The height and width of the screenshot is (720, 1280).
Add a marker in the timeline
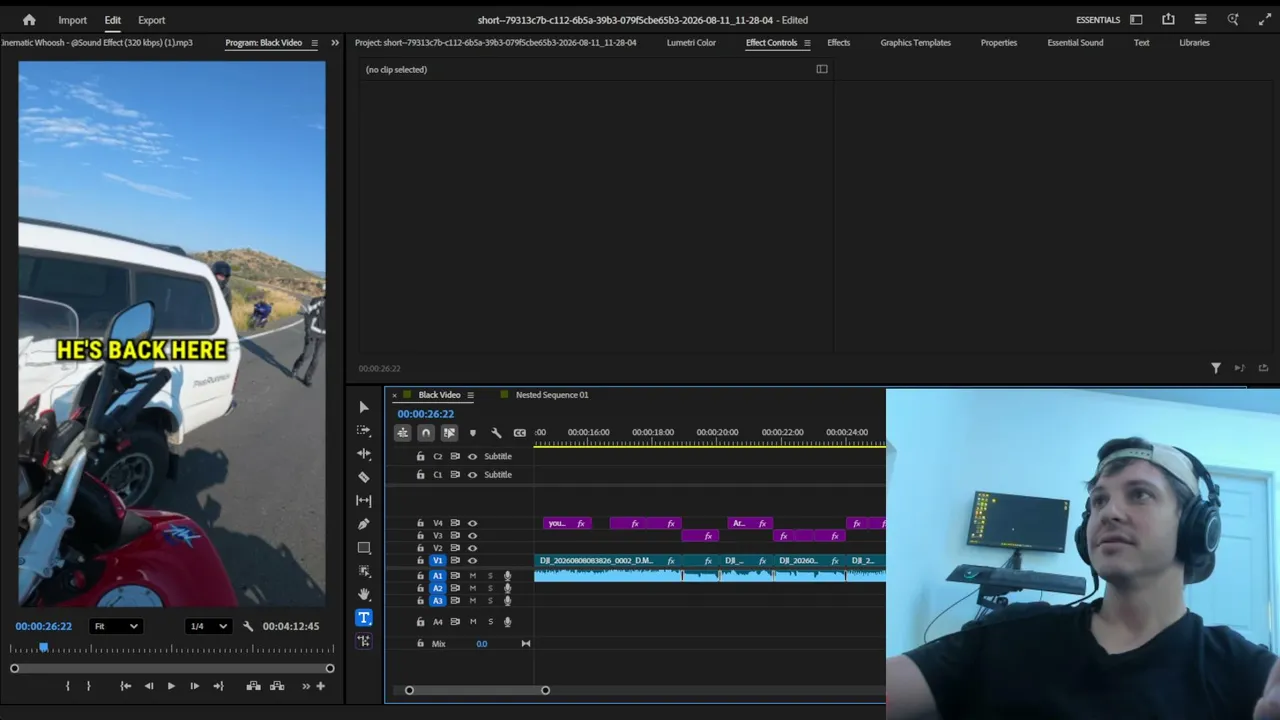click(x=472, y=433)
